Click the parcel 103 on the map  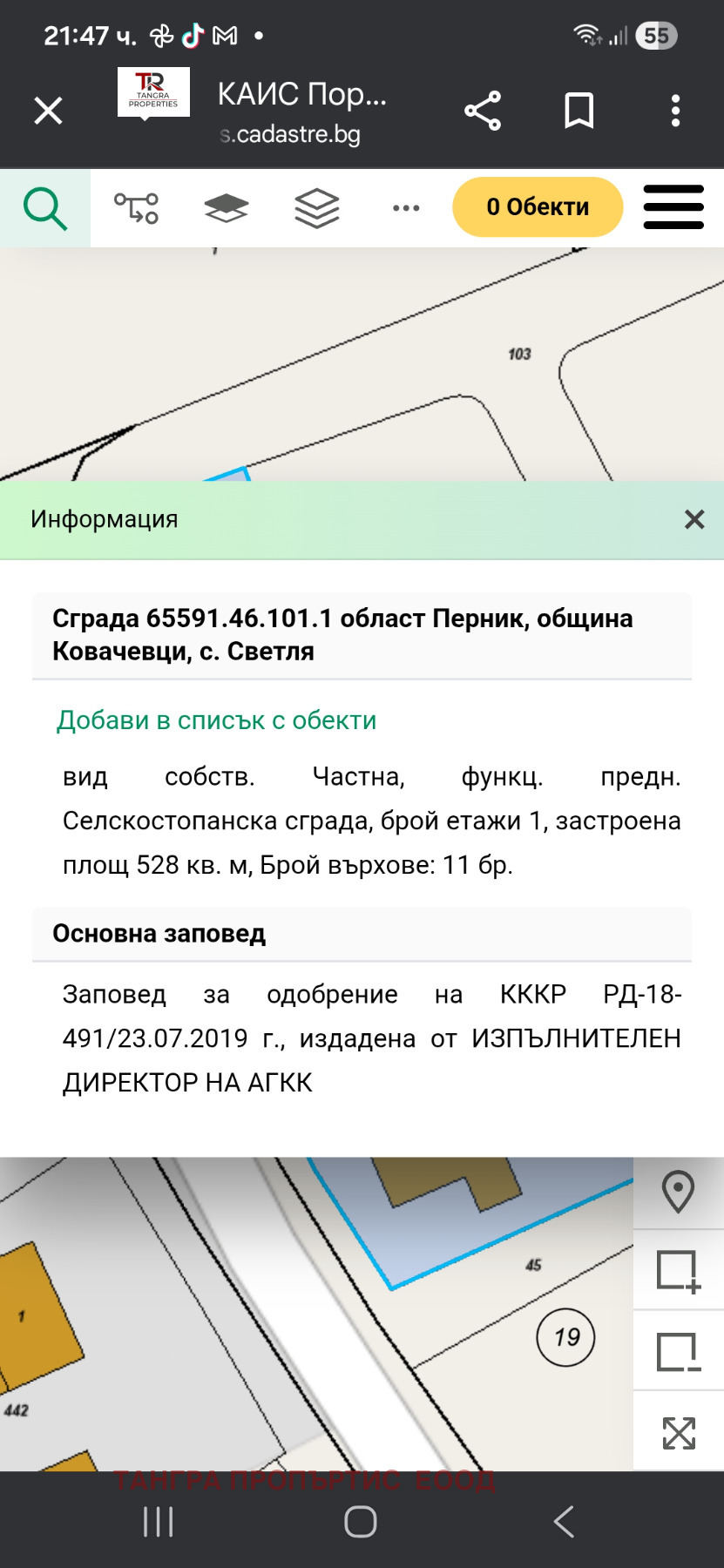[x=519, y=355]
